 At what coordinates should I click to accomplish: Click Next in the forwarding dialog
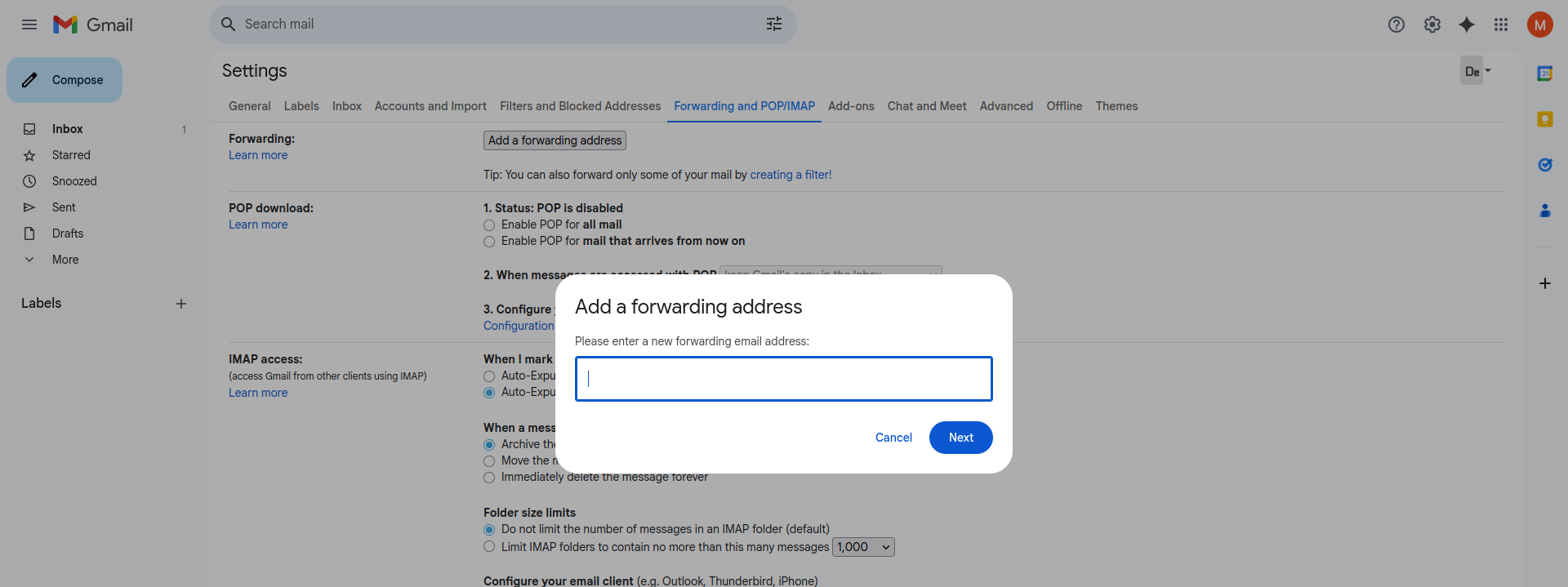click(x=961, y=438)
